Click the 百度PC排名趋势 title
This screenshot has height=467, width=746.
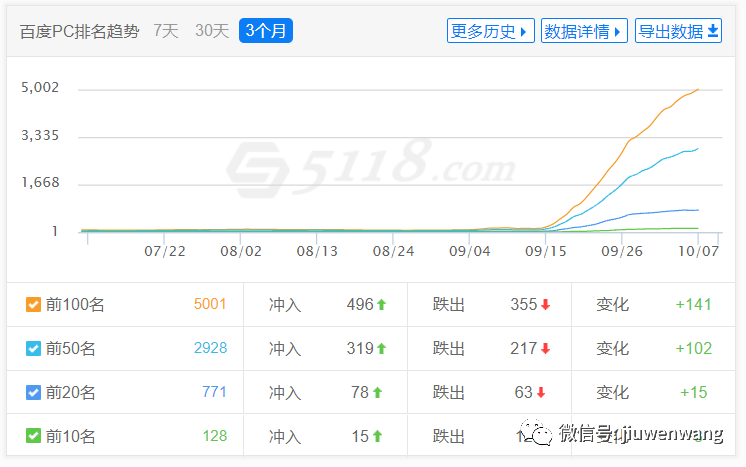tap(79, 31)
